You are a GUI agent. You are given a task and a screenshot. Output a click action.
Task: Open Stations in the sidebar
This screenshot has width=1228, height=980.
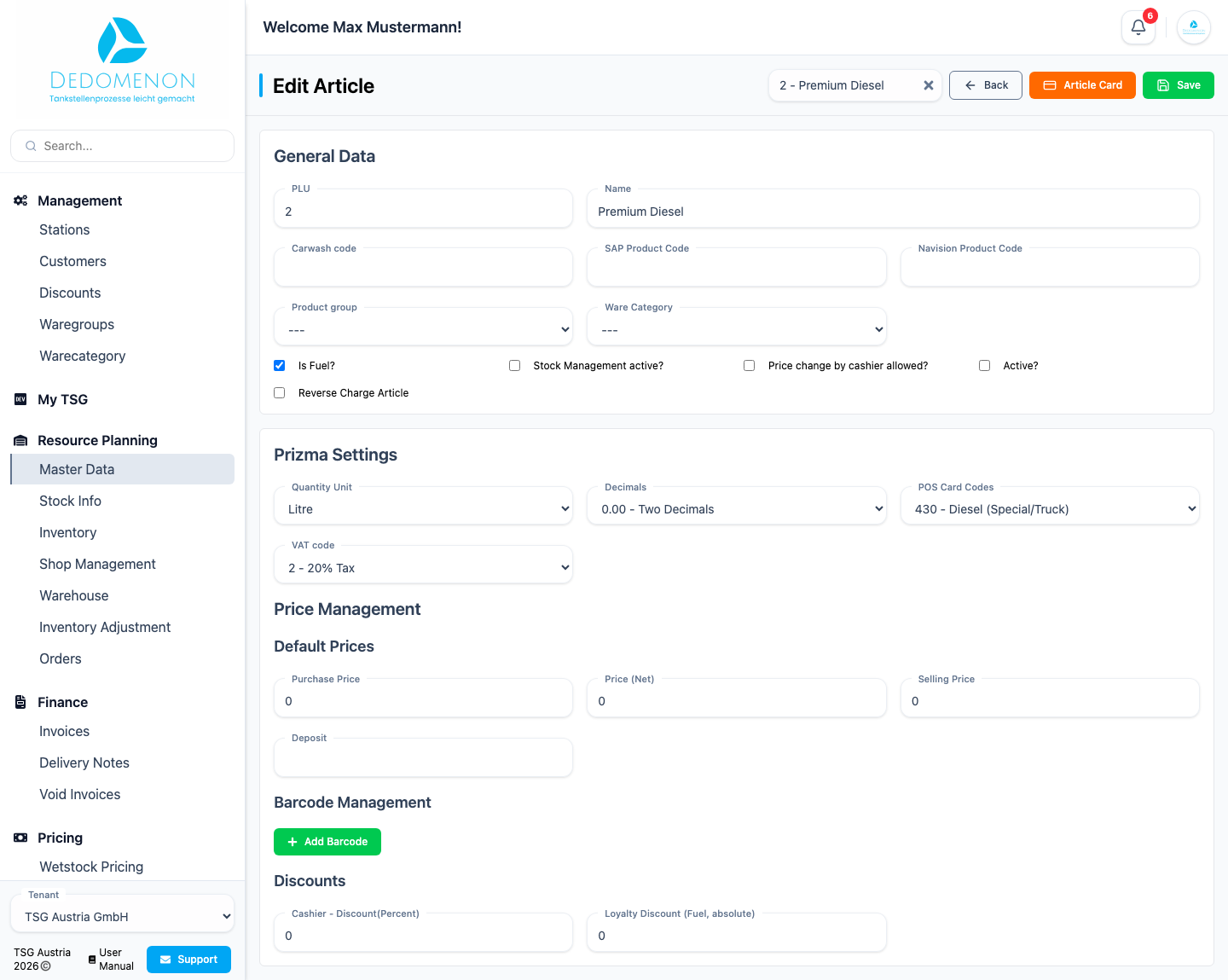pyautogui.click(x=65, y=229)
